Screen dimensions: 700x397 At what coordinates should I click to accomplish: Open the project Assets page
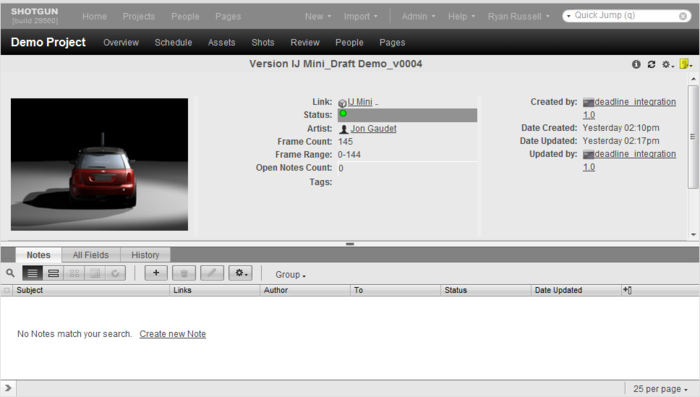(x=221, y=42)
